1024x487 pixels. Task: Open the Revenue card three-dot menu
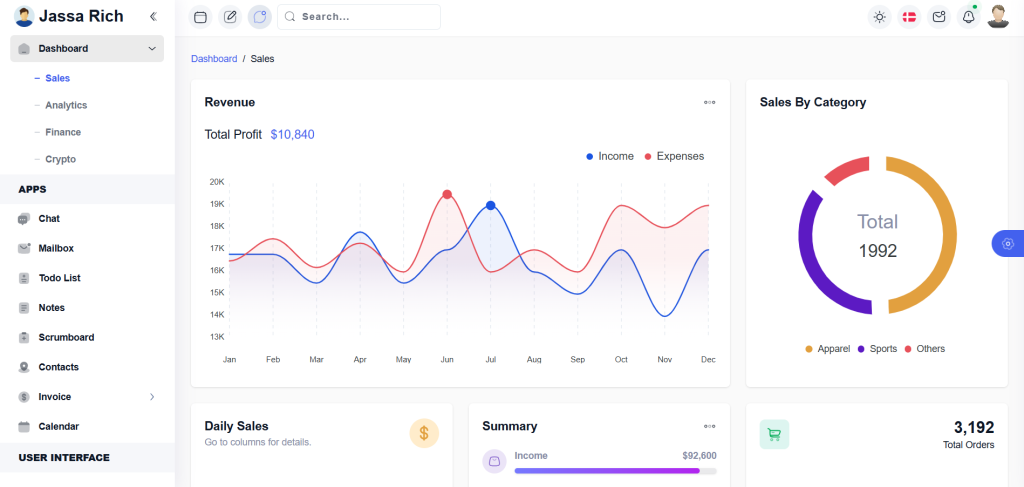[709, 102]
